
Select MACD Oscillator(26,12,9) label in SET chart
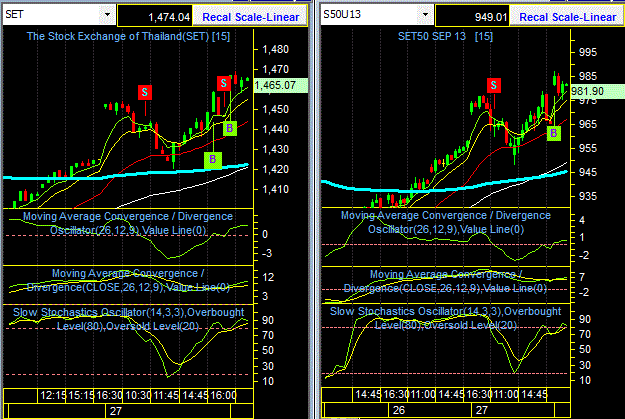tap(128, 223)
